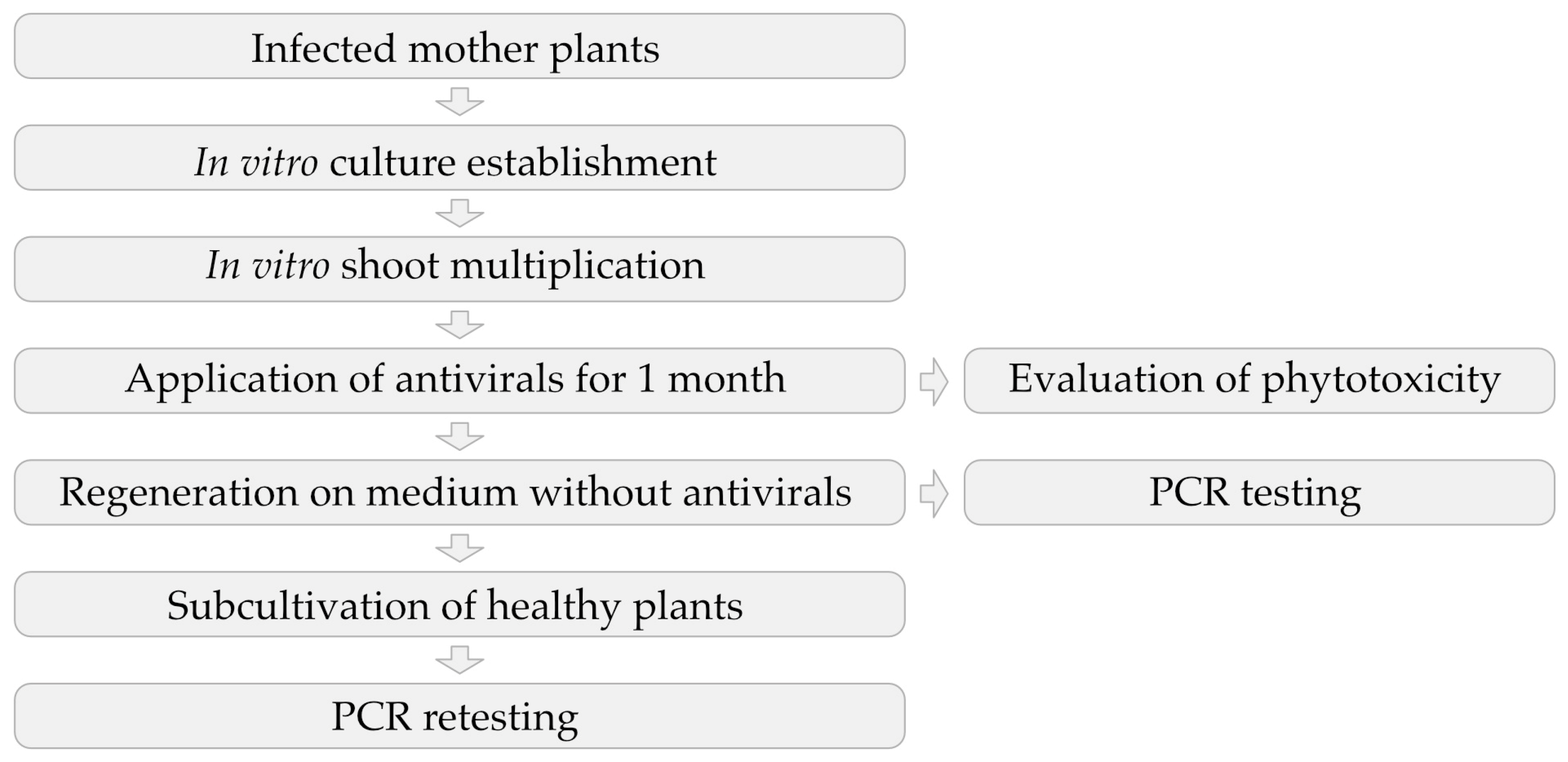Select the arrow above PCR retesting box

460,659
